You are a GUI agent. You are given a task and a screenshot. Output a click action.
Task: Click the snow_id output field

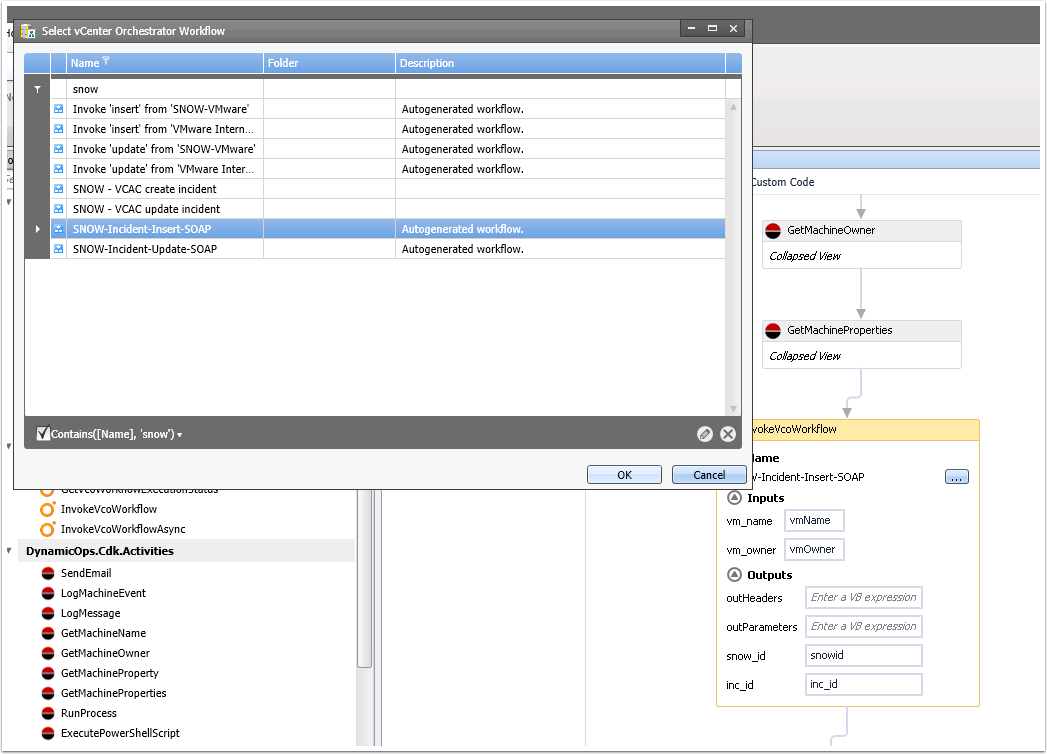point(864,655)
